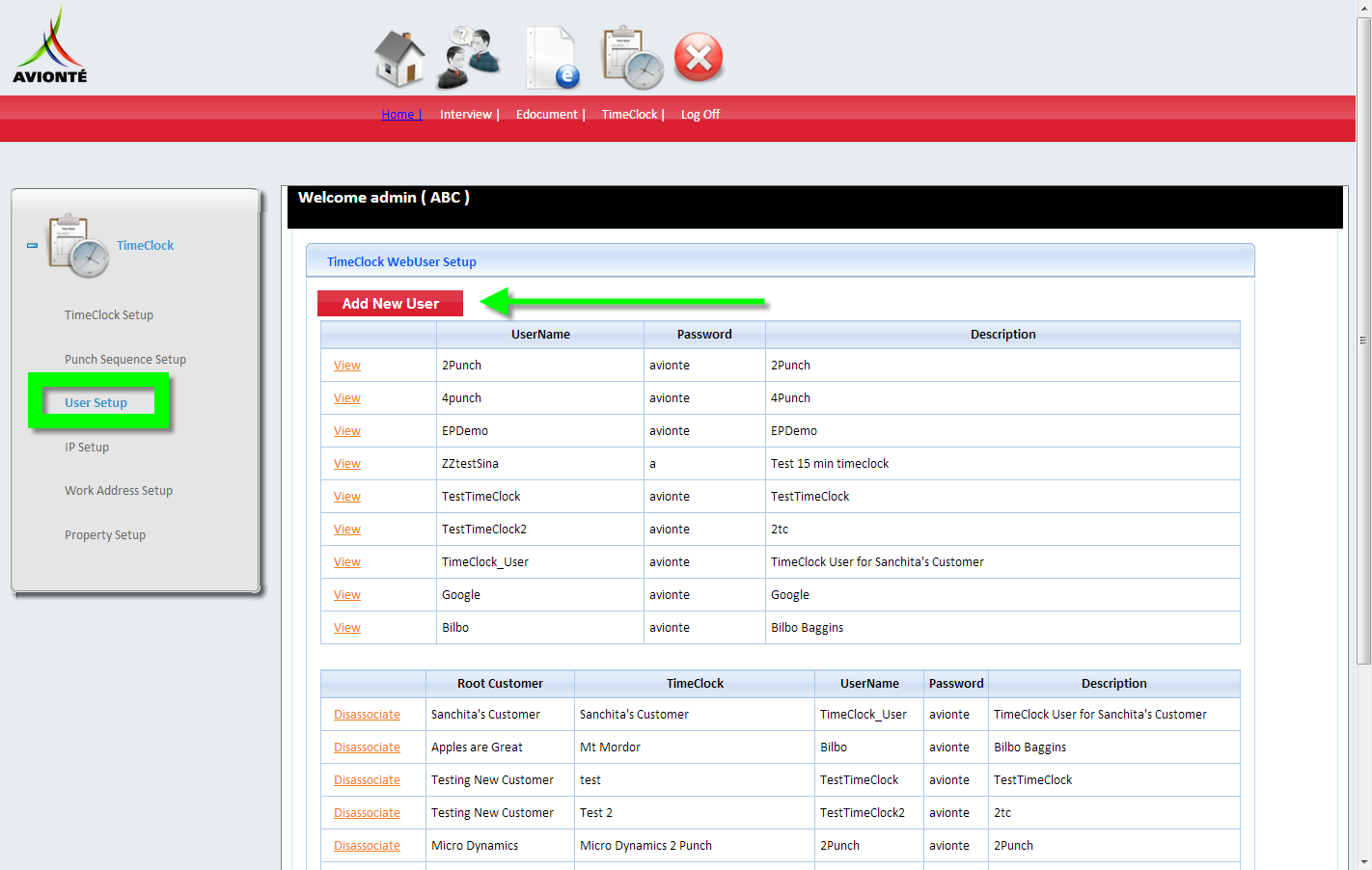Open Property Setup in sidebar

pyautogui.click(x=105, y=535)
